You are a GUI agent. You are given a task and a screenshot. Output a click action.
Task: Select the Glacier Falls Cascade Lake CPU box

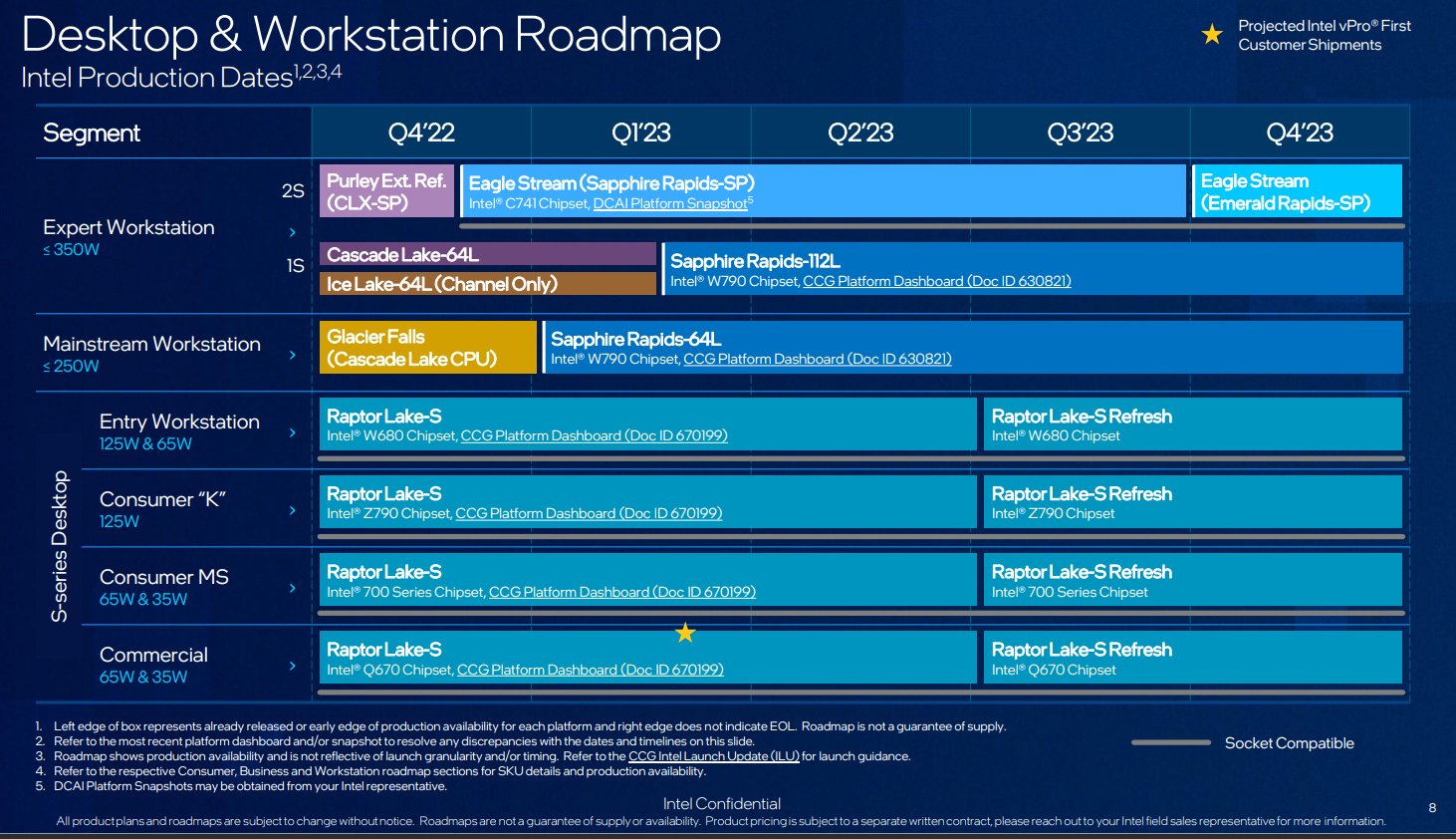click(x=427, y=348)
